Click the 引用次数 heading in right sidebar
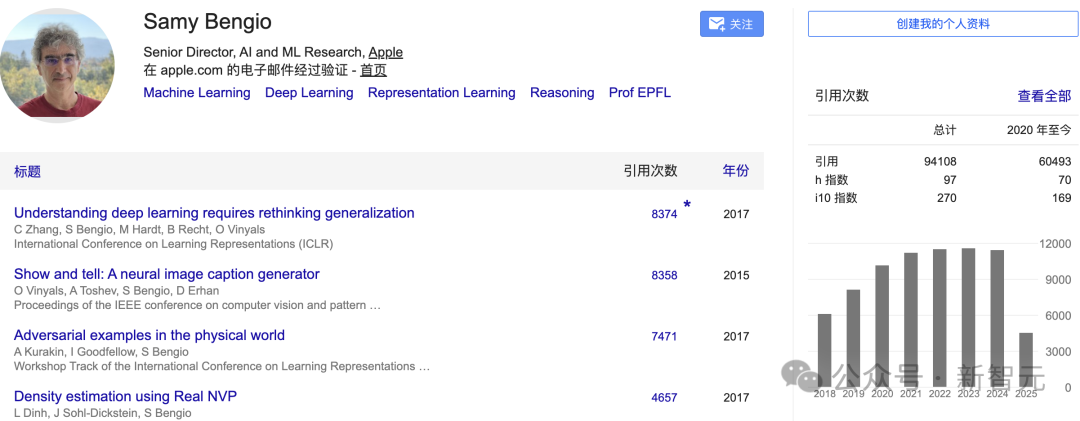This screenshot has width=1080, height=421. 842,96
